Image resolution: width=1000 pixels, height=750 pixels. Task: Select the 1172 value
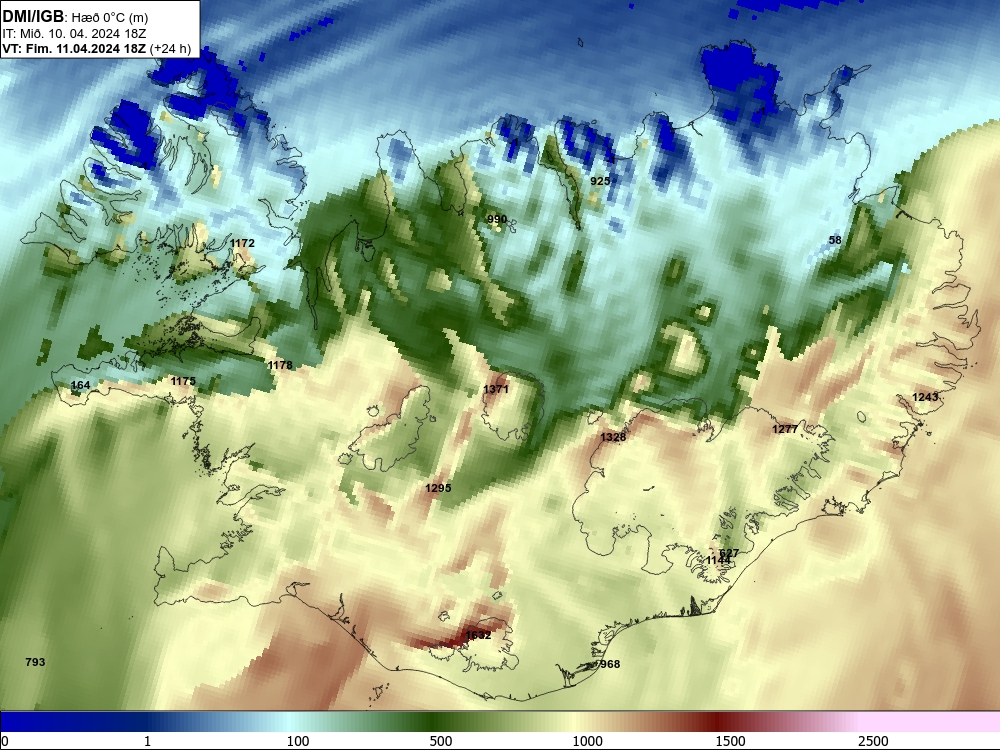242,243
